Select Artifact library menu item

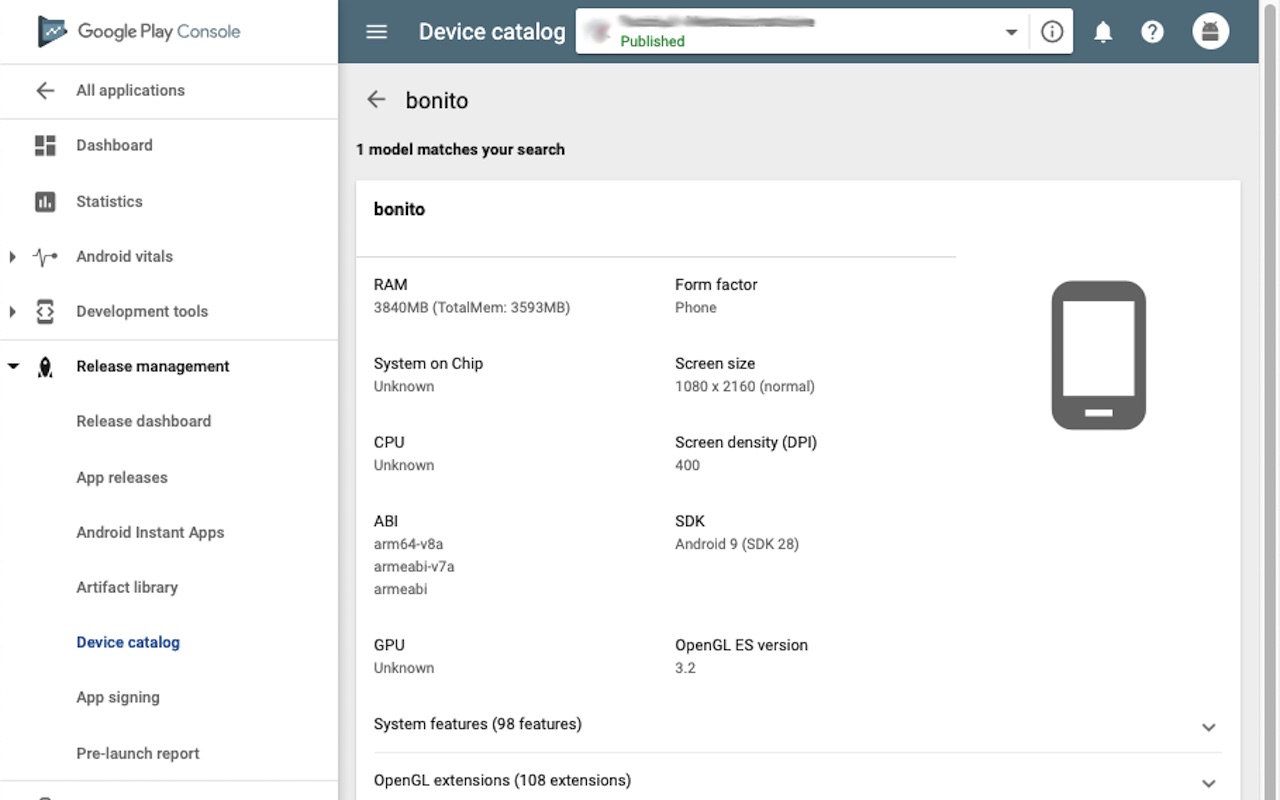click(x=127, y=587)
